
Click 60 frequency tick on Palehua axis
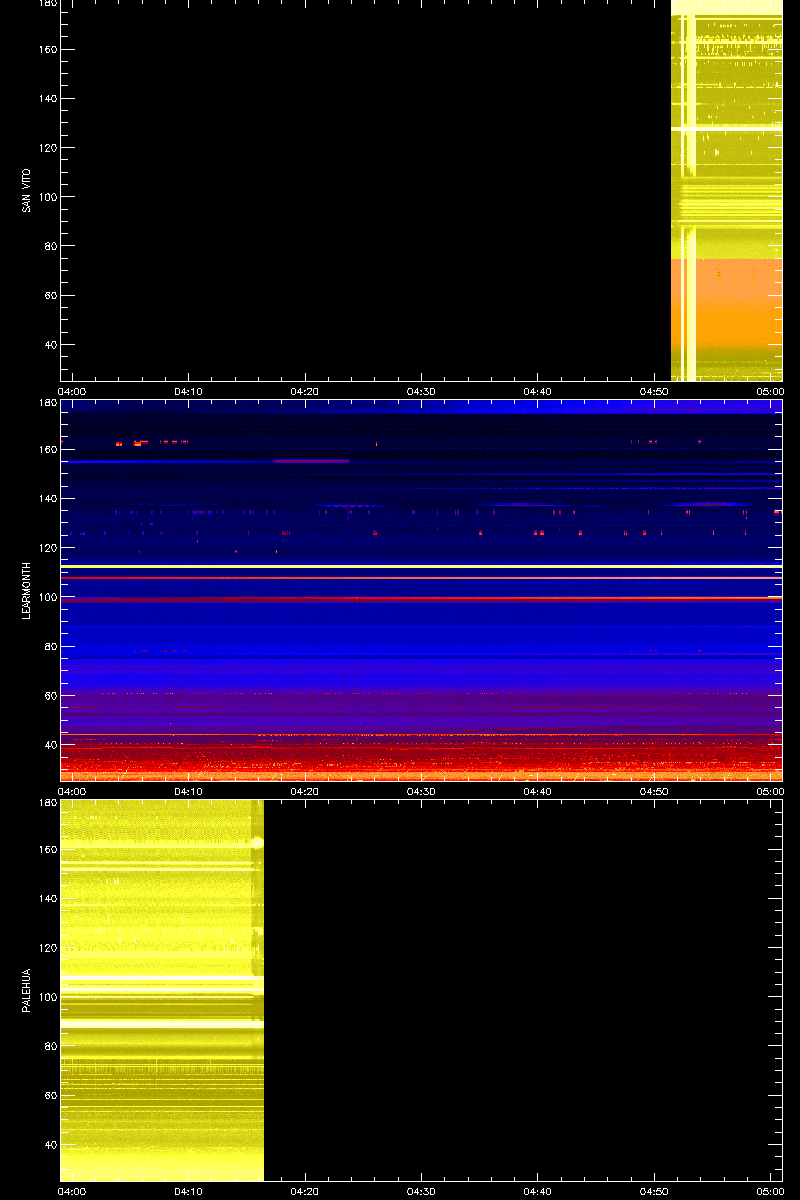pyautogui.click(x=50, y=1096)
